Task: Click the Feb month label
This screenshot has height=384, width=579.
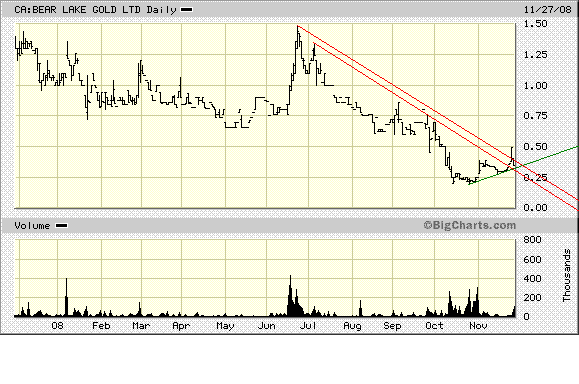Action: tap(101, 326)
